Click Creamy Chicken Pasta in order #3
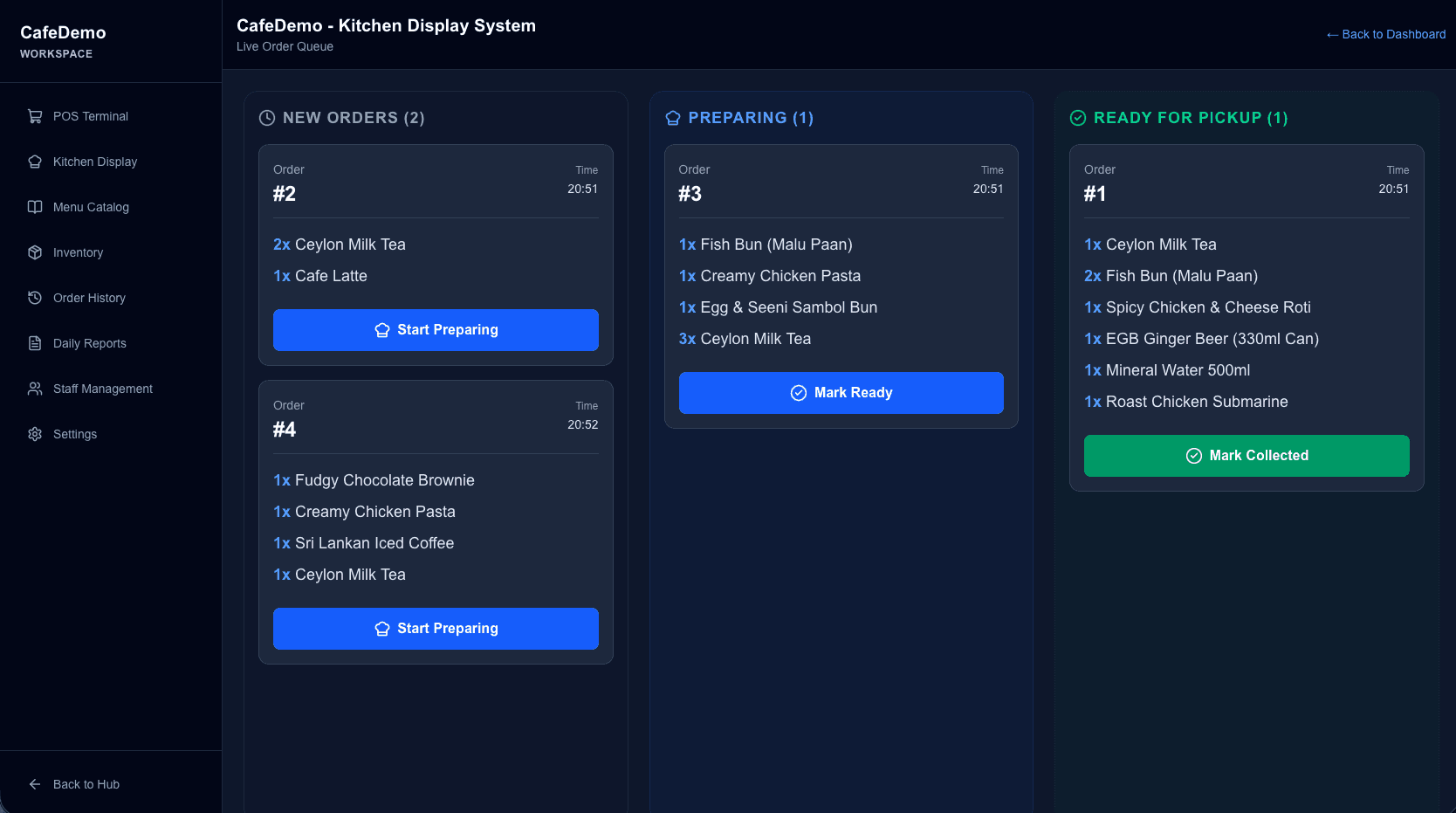This screenshot has height=813, width=1456. click(x=770, y=276)
